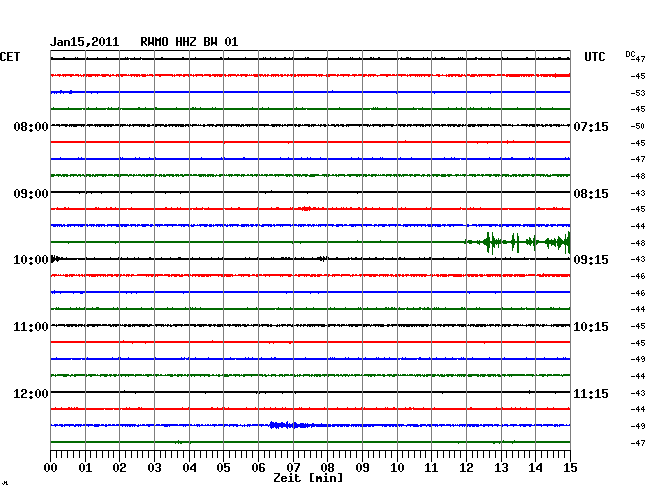Click the CET time zone label
The height and width of the screenshot is (494, 650).
coord(10,57)
